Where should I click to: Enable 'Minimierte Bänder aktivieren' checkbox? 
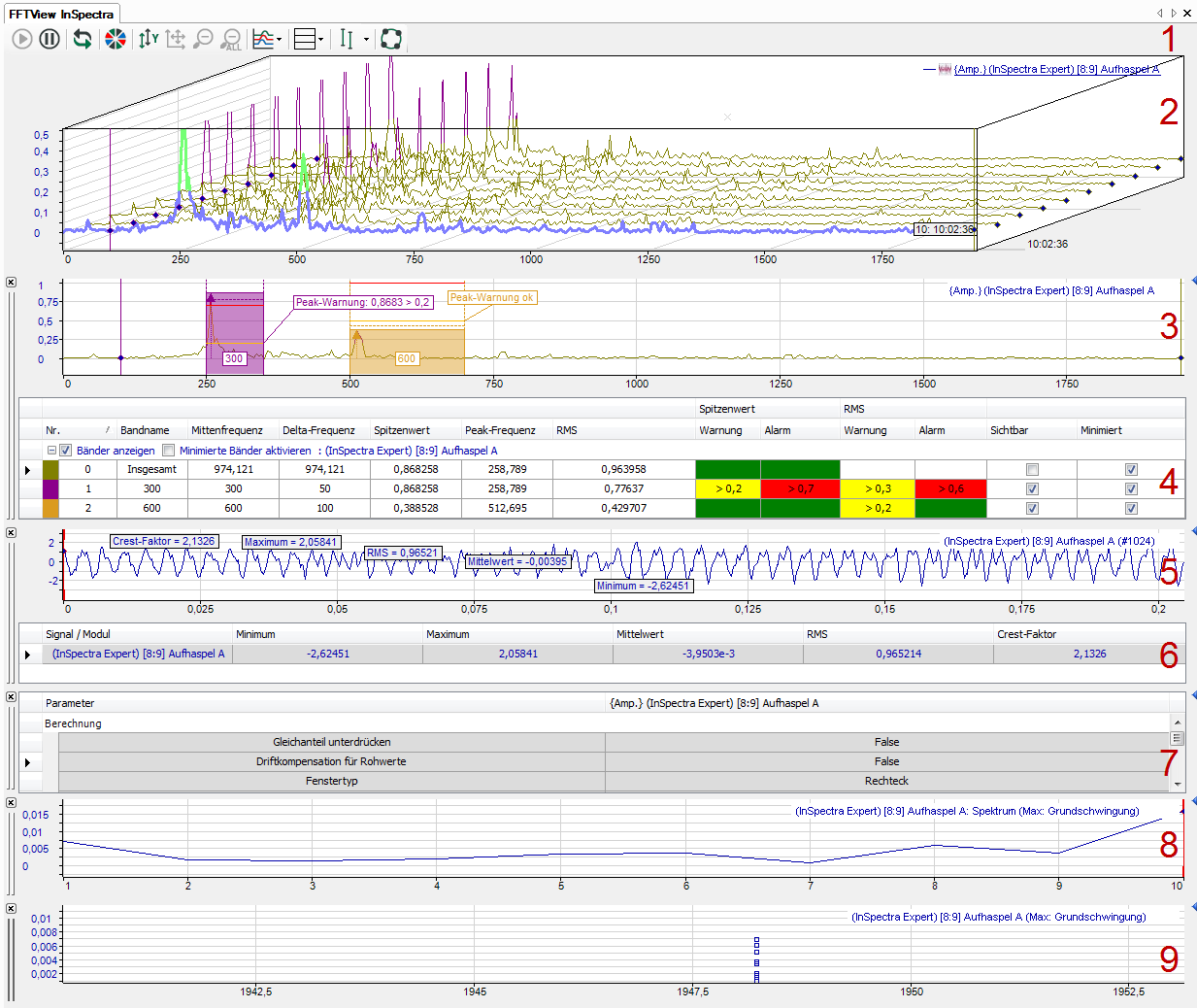point(169,451)
